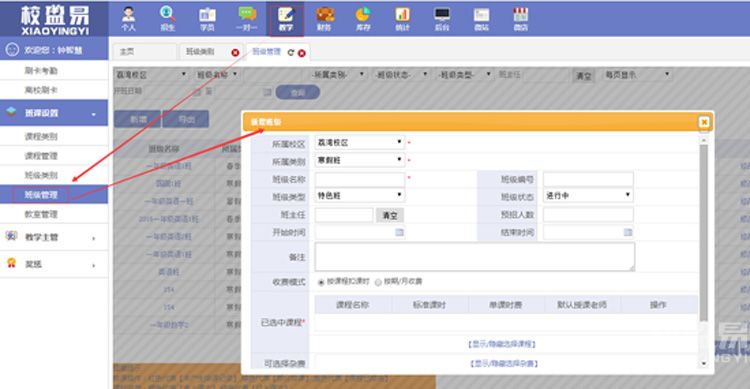The height and width of the screenshot is (389, 750).
Task: Collapse the 班课设置 sidebar section
Action: pos(94,114)
